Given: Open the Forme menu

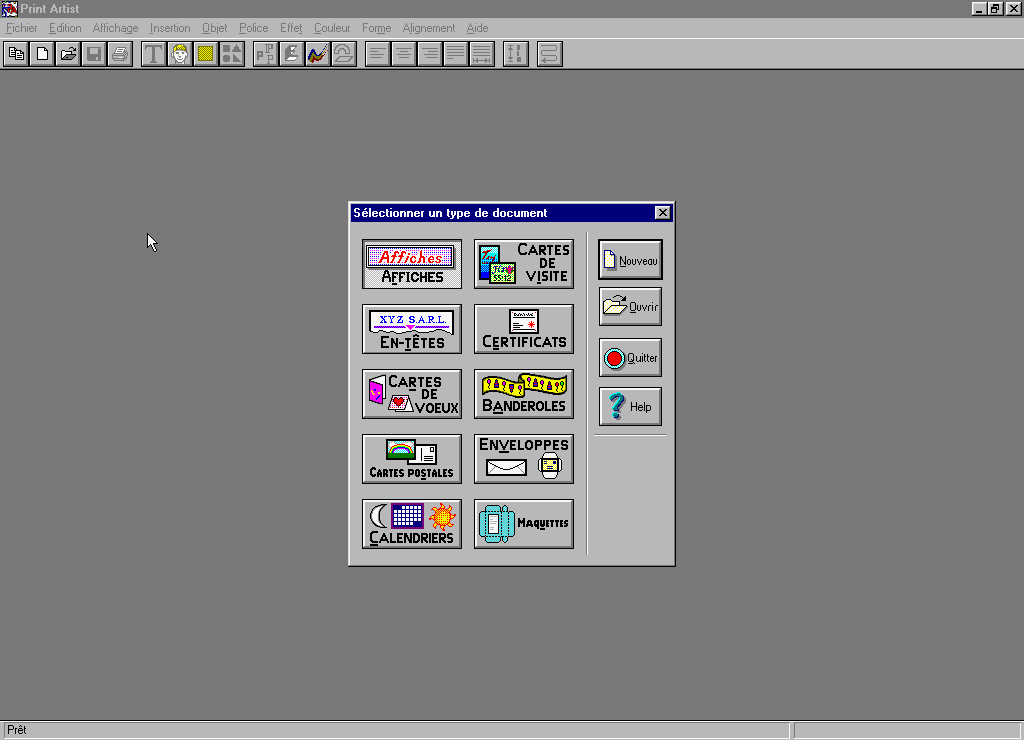Looking at the screenshot, I should pos(376,28).
